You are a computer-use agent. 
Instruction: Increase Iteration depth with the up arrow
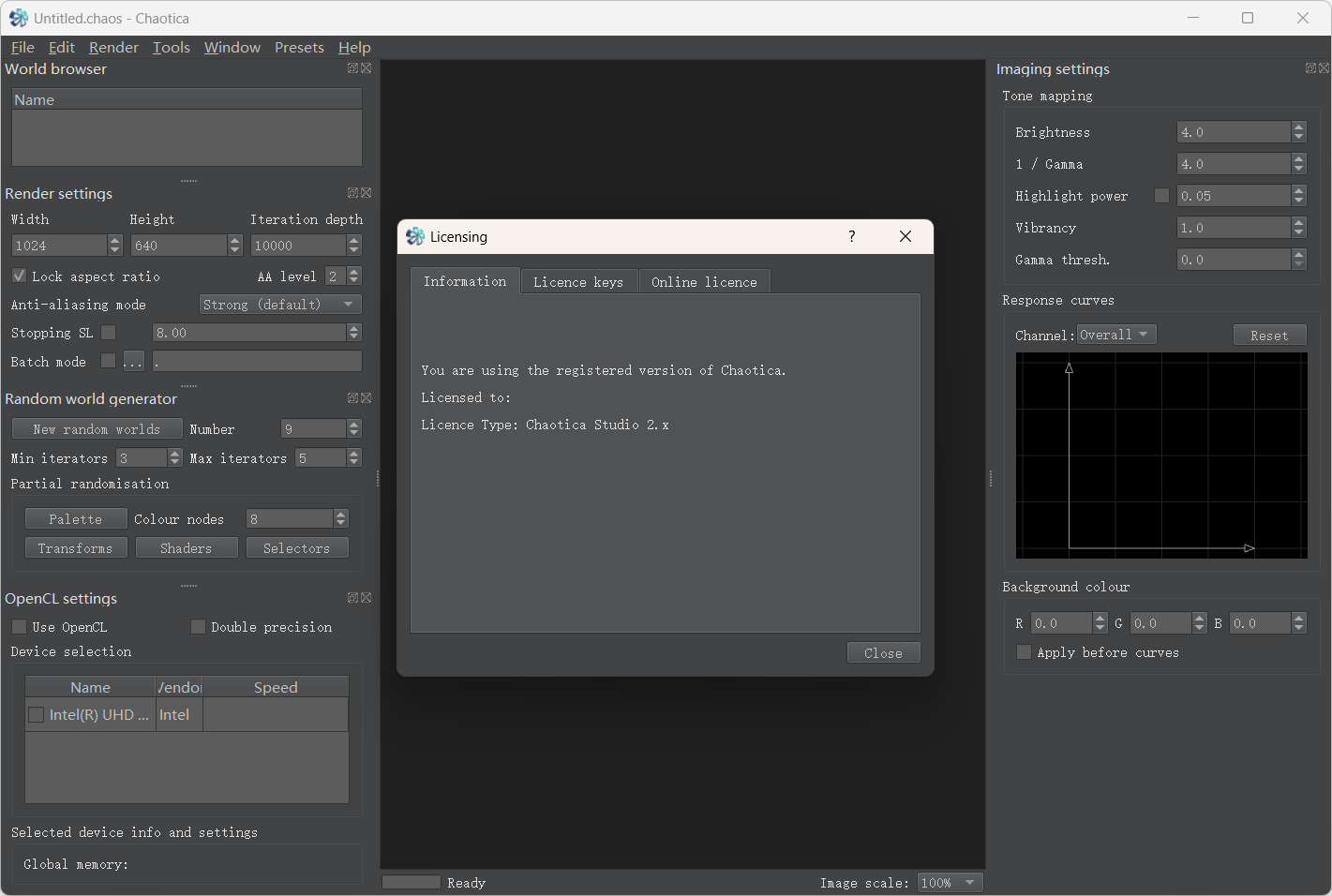[354, 240]
